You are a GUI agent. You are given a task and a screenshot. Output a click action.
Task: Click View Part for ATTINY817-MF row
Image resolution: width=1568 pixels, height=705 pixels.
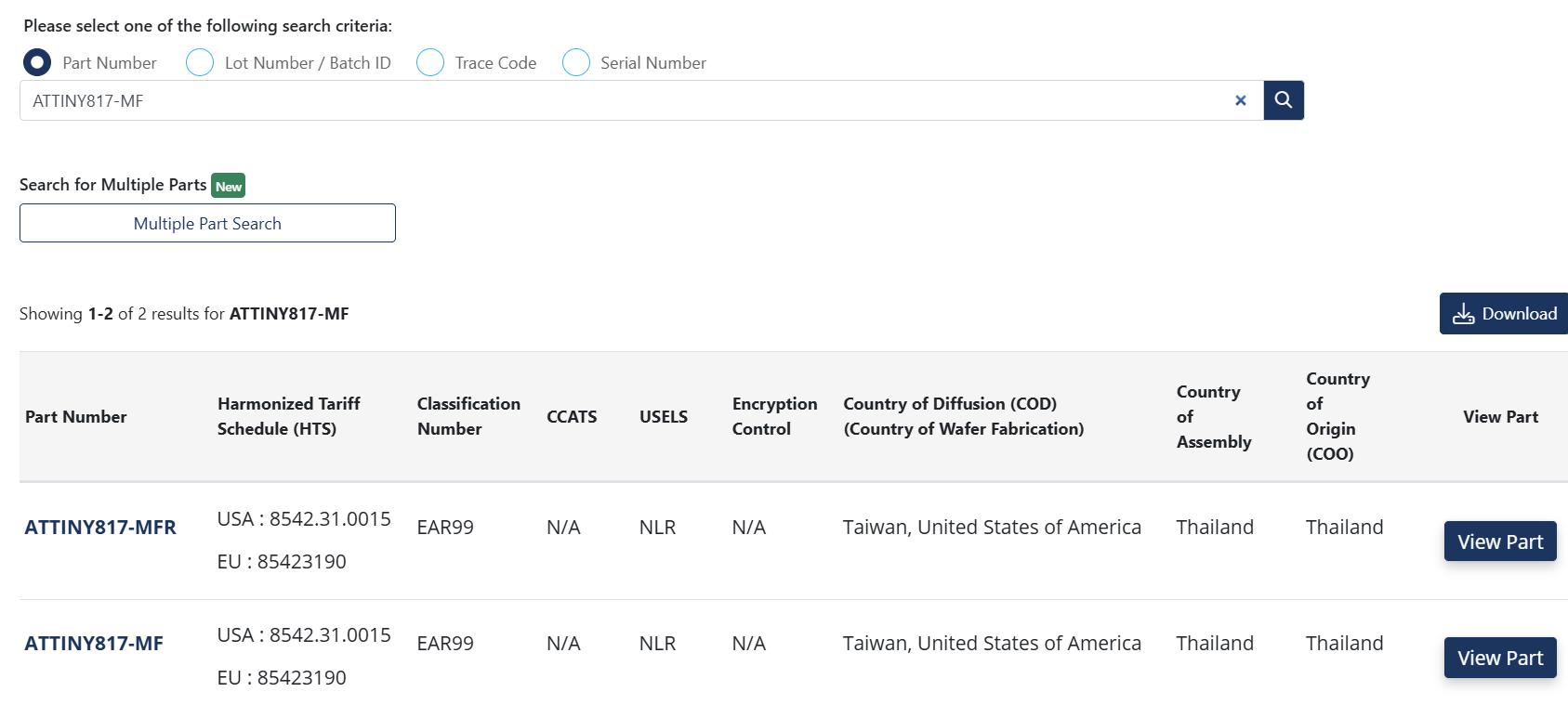(x=1499, y=658)
